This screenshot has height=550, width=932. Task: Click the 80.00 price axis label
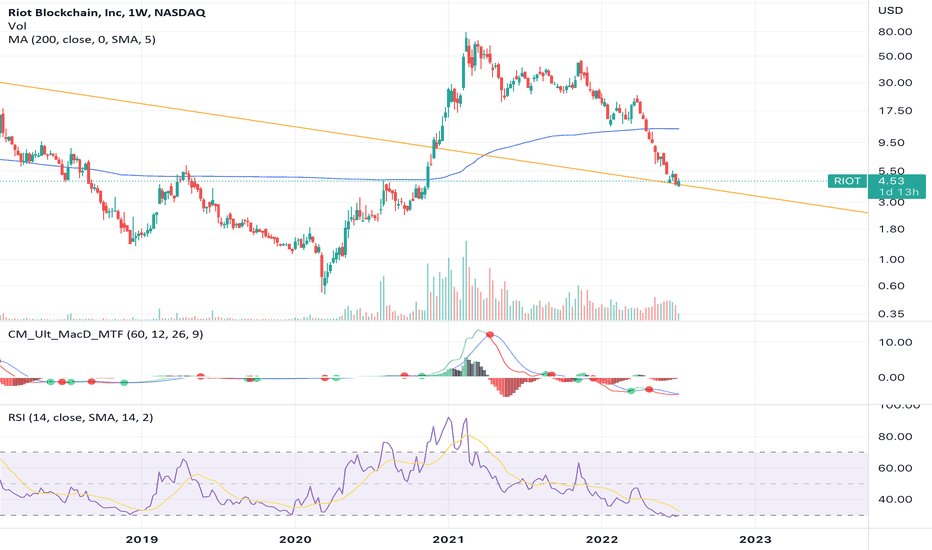895,32
